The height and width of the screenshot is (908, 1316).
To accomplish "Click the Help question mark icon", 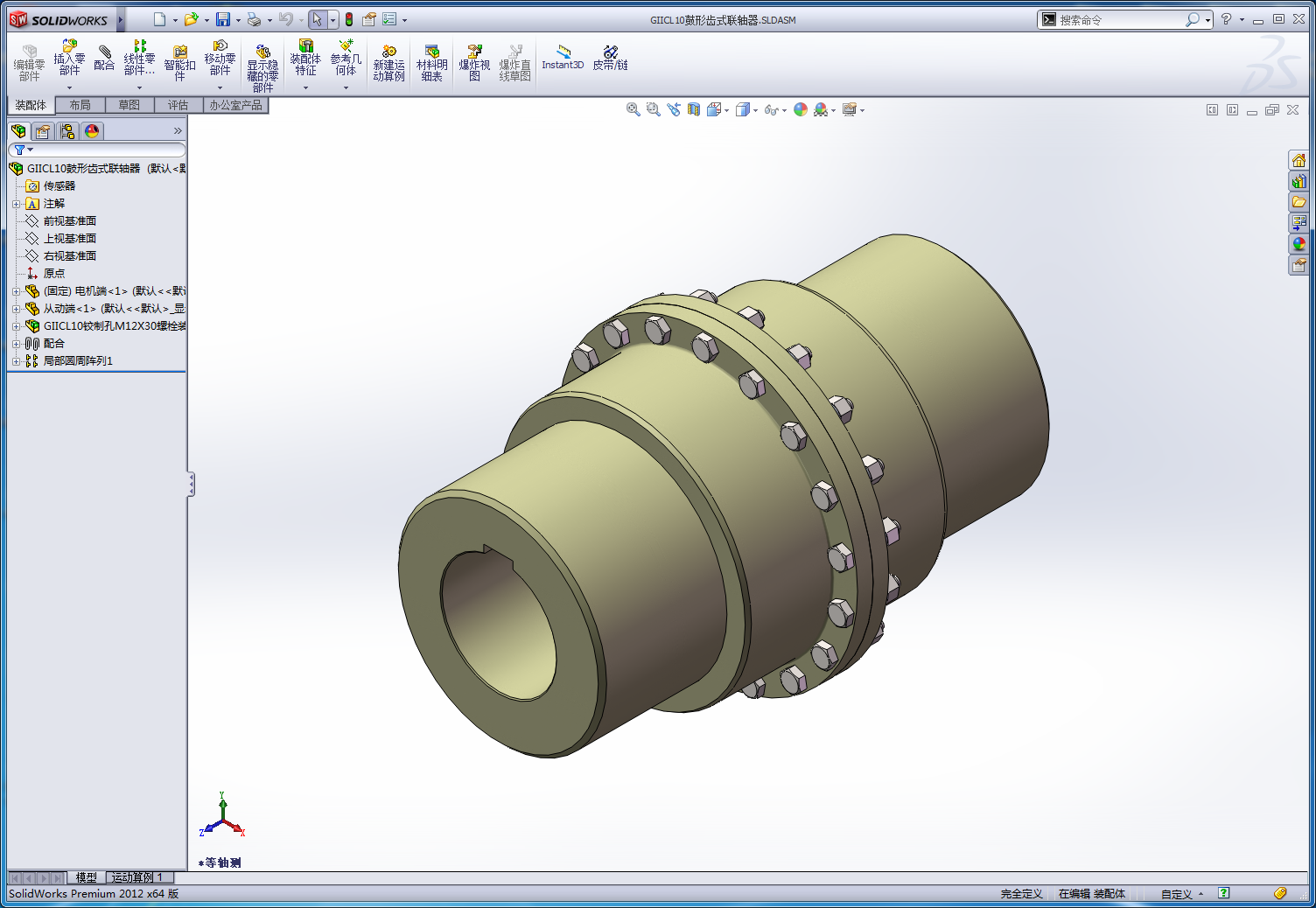I will tap(1226, 19).
